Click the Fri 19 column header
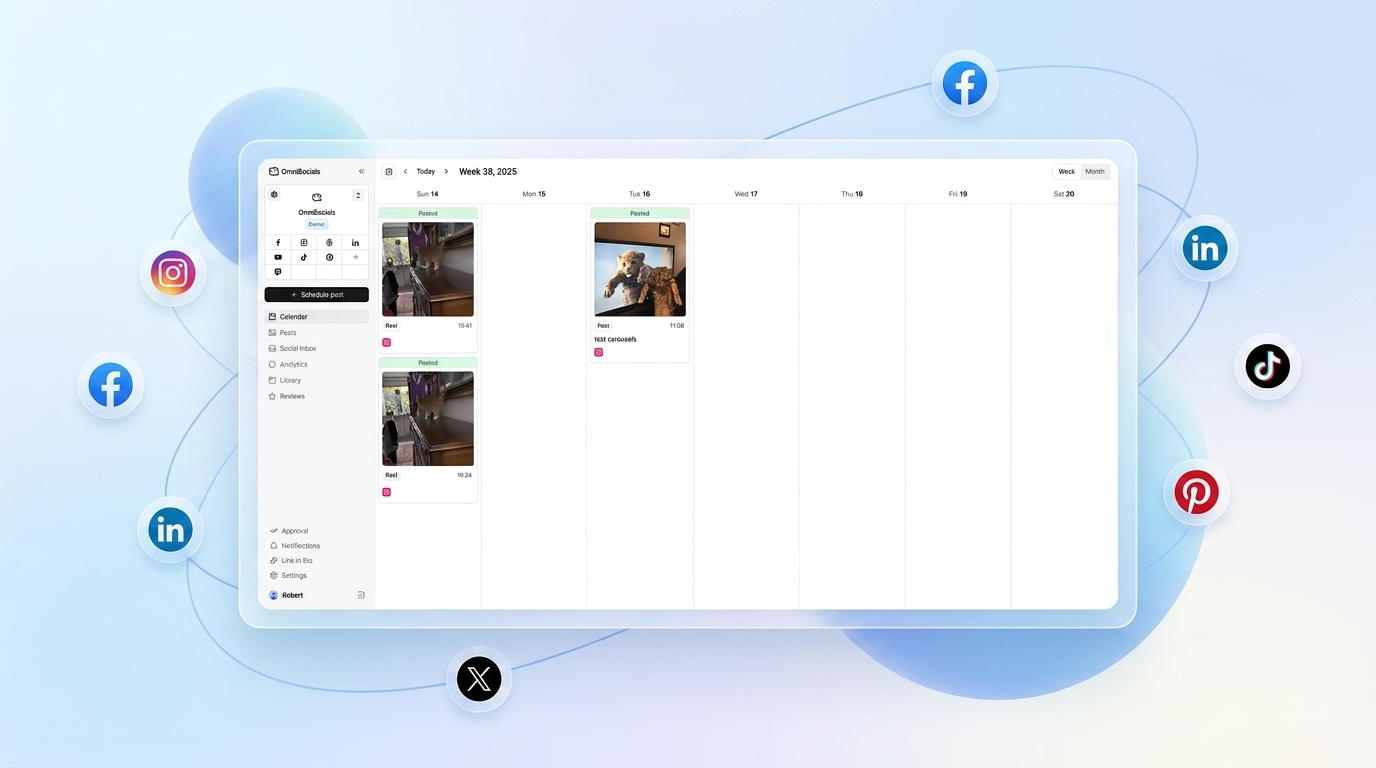Screen dimensions: 1376x768 (x=958, y=194)
